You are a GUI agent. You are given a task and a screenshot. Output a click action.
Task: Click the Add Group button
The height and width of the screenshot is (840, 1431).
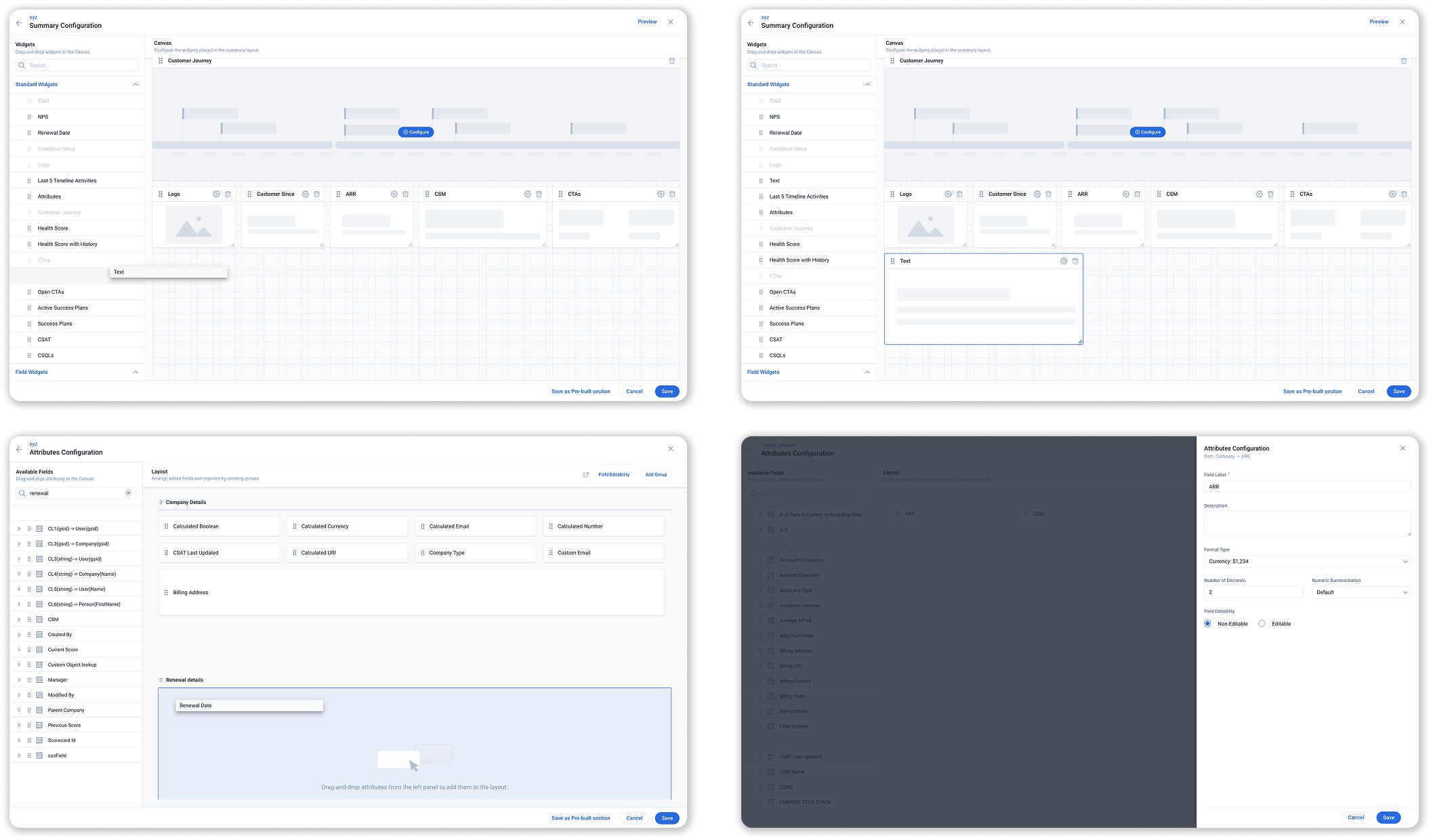pos(656,475)
